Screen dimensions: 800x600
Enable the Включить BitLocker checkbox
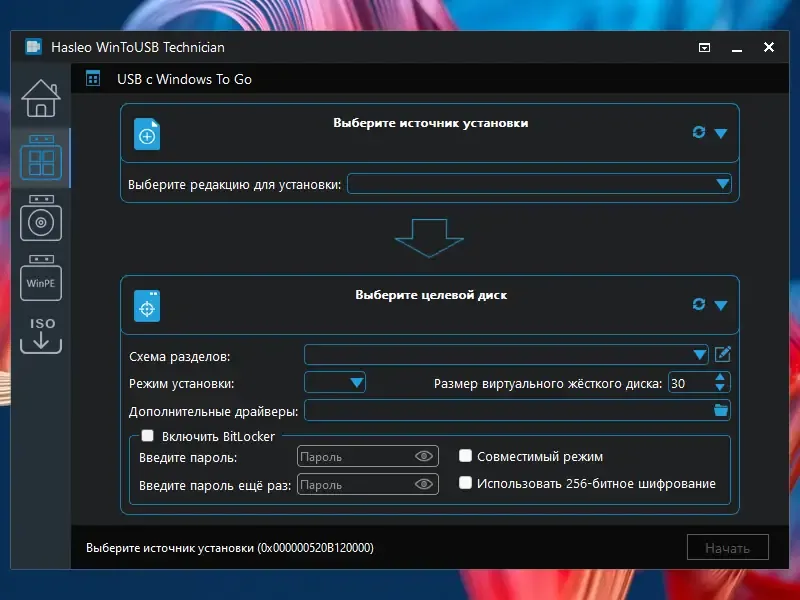coord(147,436)
